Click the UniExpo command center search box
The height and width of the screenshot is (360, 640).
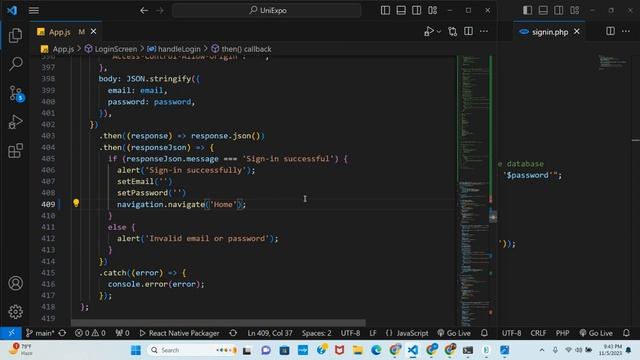[267, 10]
